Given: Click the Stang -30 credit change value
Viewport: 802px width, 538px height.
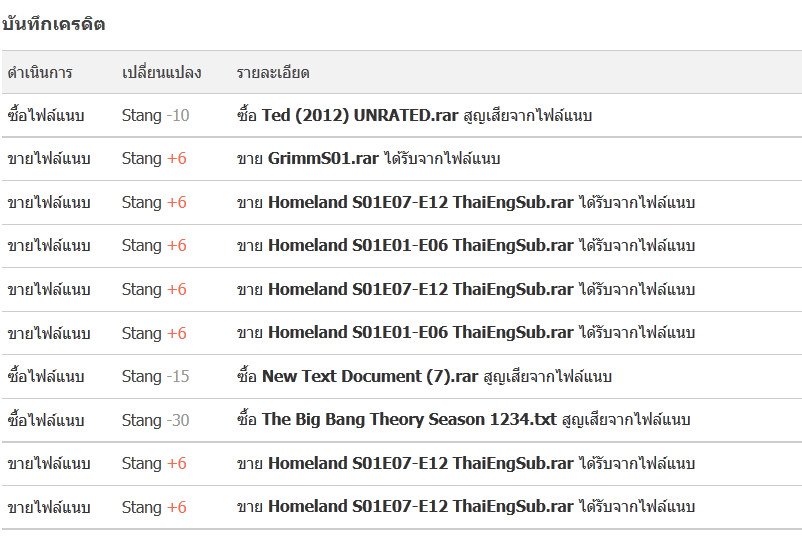Looking at the screenshot, I should coord(155,420).
